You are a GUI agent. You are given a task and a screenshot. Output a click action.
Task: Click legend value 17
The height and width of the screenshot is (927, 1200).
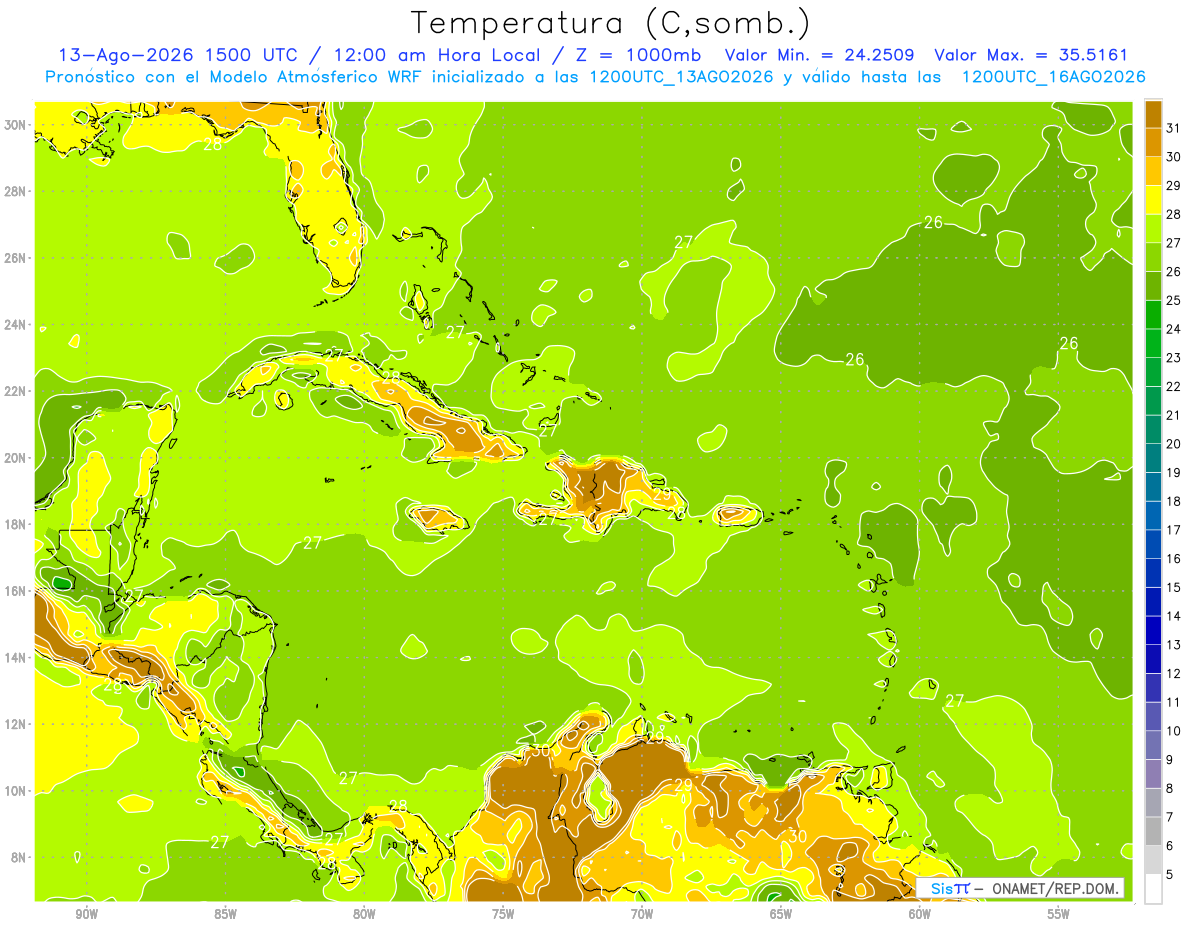click(x=1174, y=530)
